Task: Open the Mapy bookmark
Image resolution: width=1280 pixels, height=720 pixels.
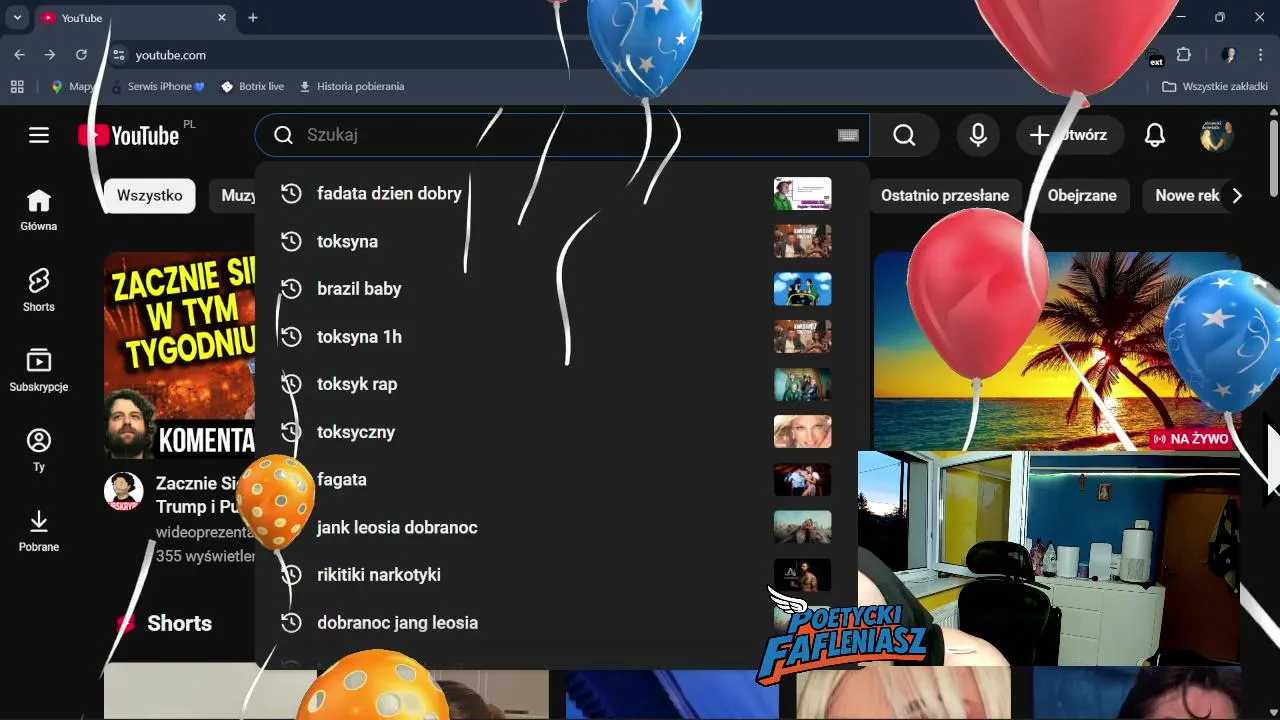Action: click(x=72, y=87)
